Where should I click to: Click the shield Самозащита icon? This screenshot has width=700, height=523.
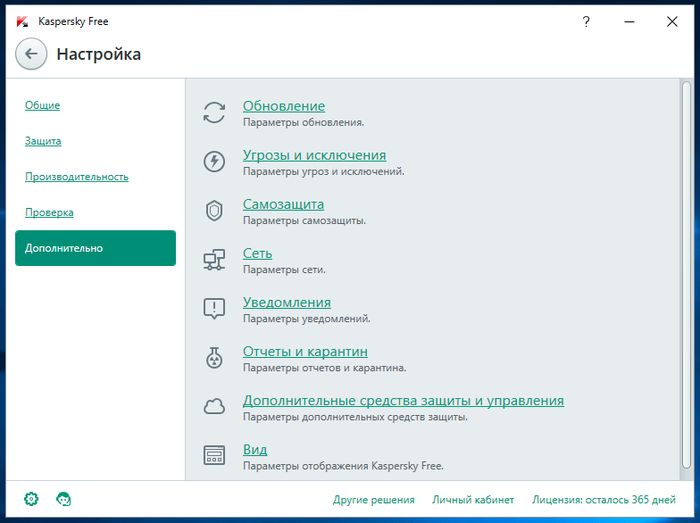(214, 211)
